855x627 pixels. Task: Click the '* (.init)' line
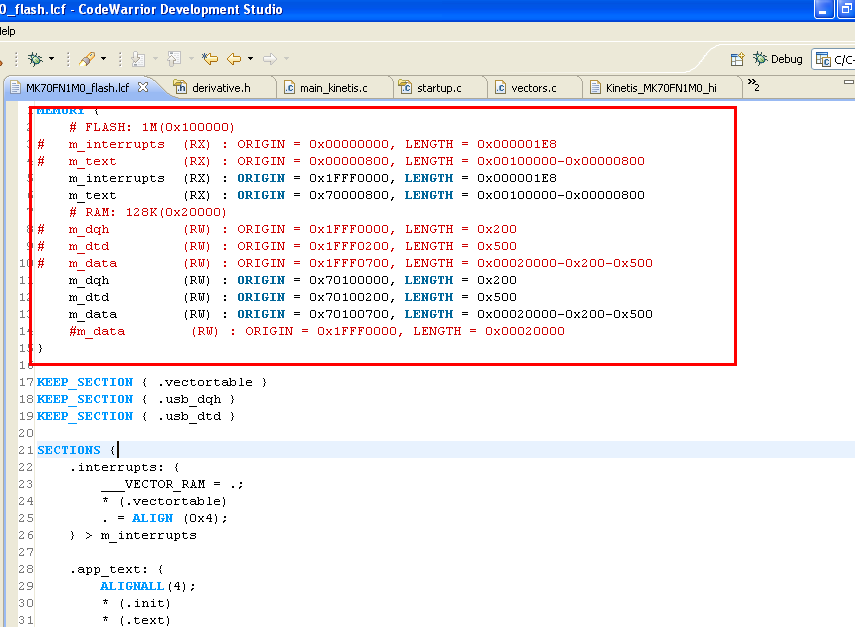(136, 603)
